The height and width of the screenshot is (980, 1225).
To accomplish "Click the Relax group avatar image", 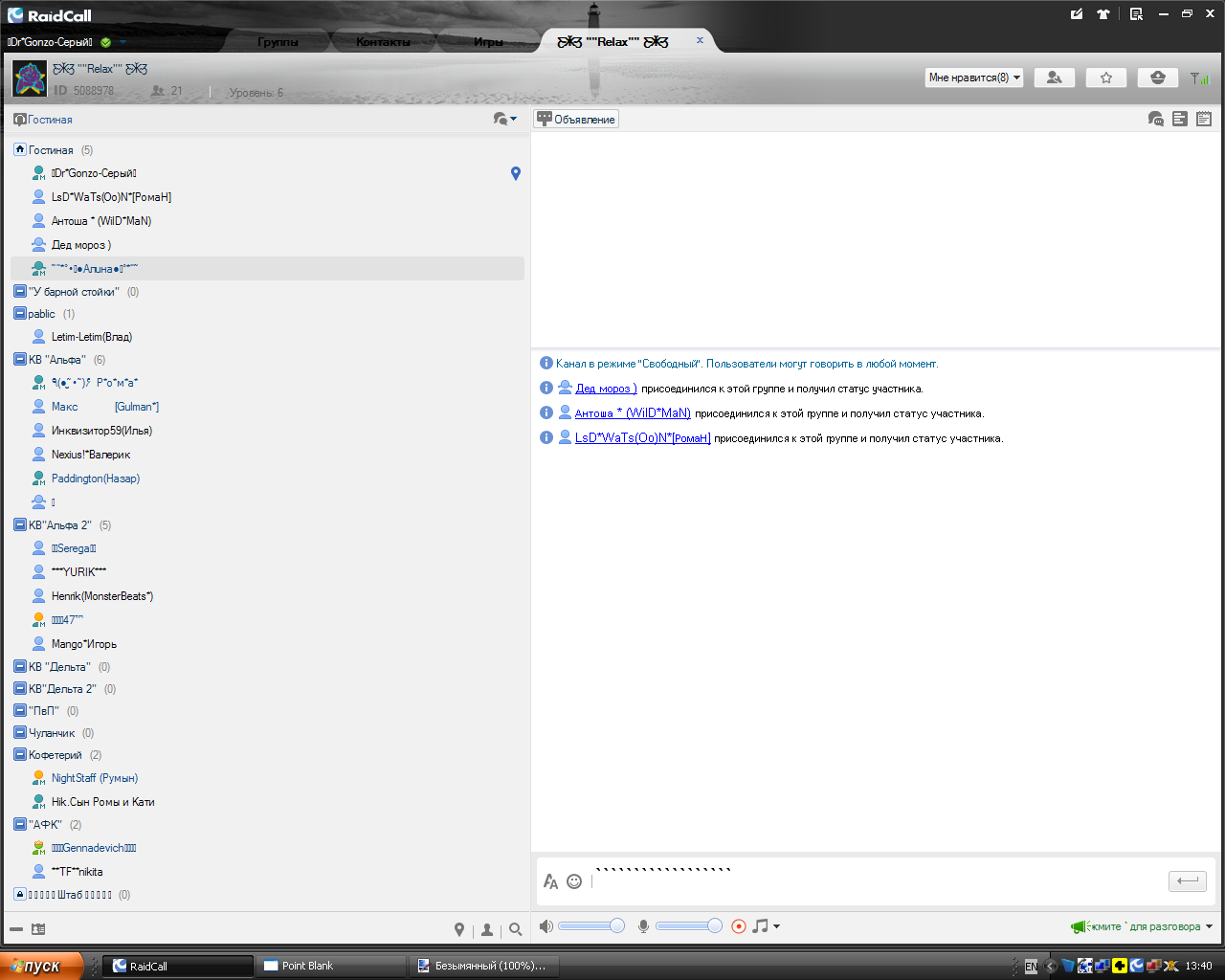I will pyautogui.click(x=30, y=78).
